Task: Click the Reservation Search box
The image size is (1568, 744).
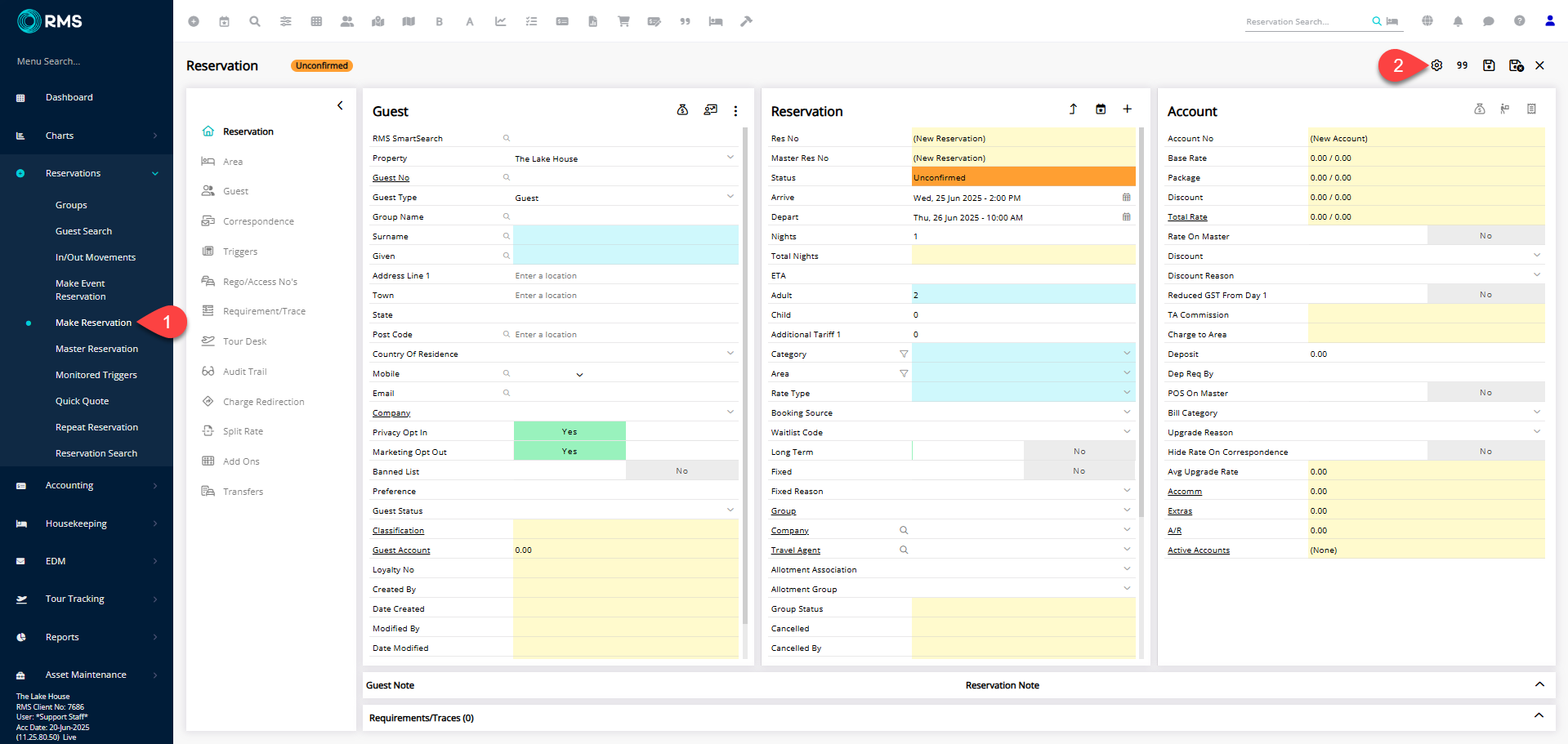Action: 1307,22
